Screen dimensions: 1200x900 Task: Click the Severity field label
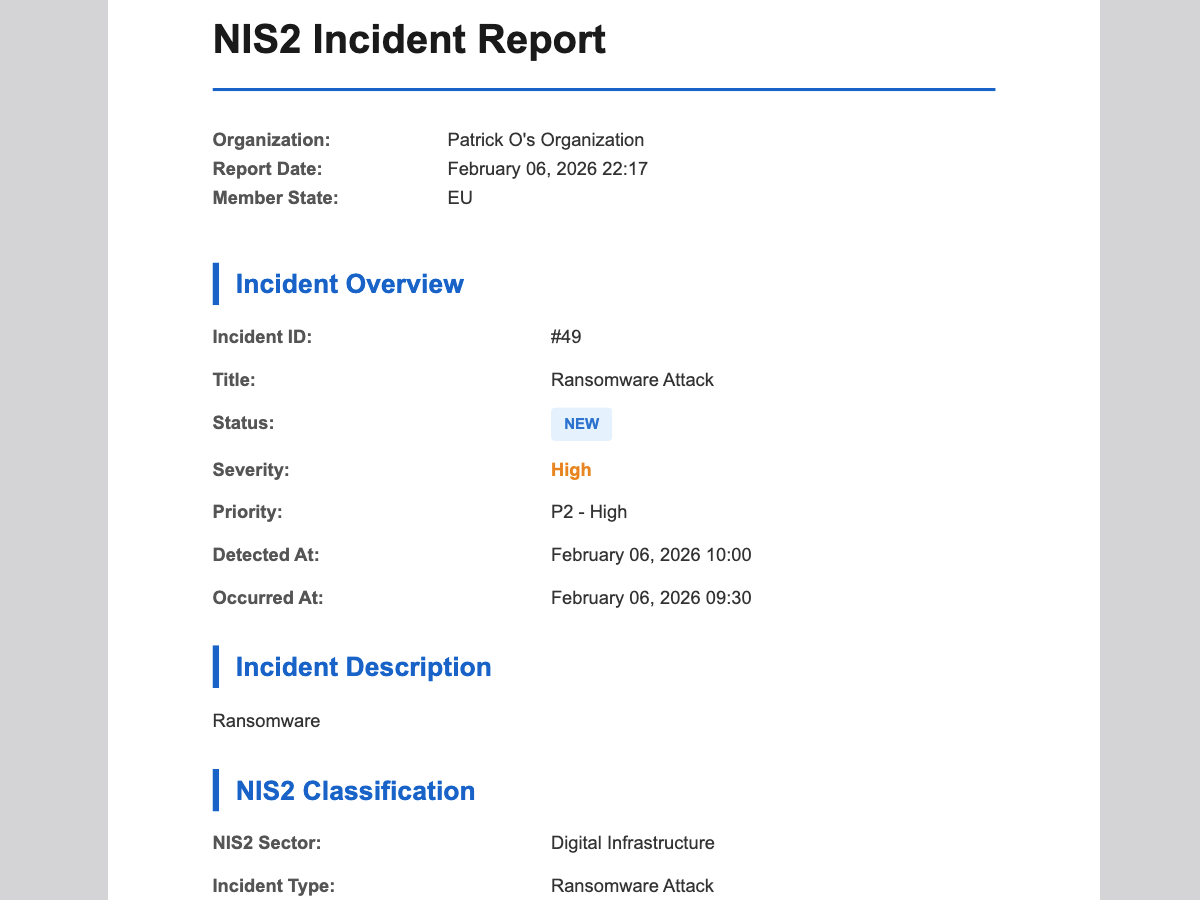tap(251, 469)
